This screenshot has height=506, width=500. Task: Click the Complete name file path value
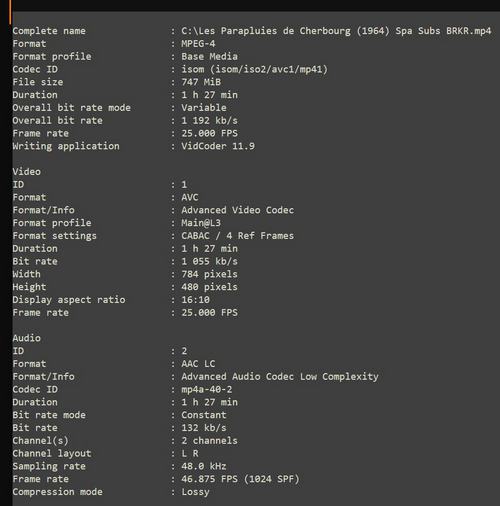pyautogui.click(x=336, y=31)
